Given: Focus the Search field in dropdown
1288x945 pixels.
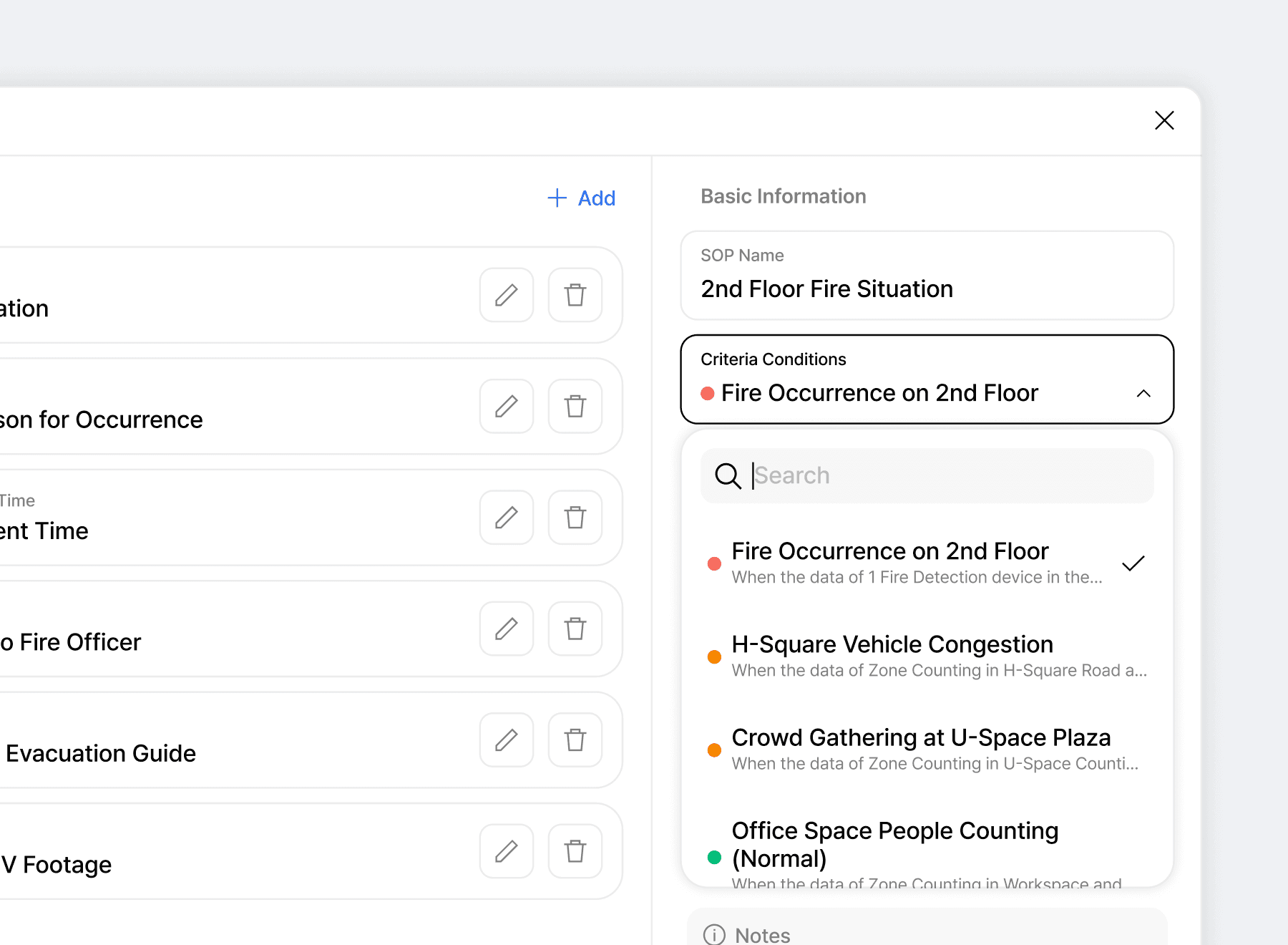Looking at the screenshot, I should (x=945, y=475).
